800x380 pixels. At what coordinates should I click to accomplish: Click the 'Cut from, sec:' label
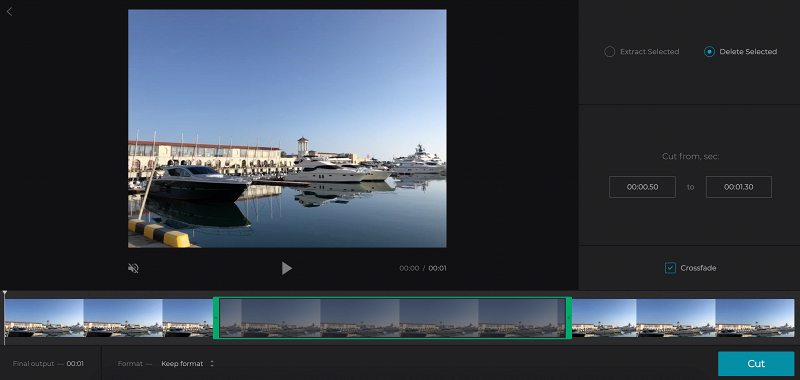pyautogui.click(x=690, y=157)
